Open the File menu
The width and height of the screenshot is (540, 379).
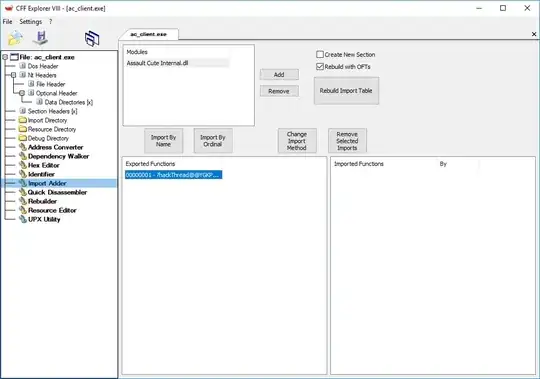point(7,22)
